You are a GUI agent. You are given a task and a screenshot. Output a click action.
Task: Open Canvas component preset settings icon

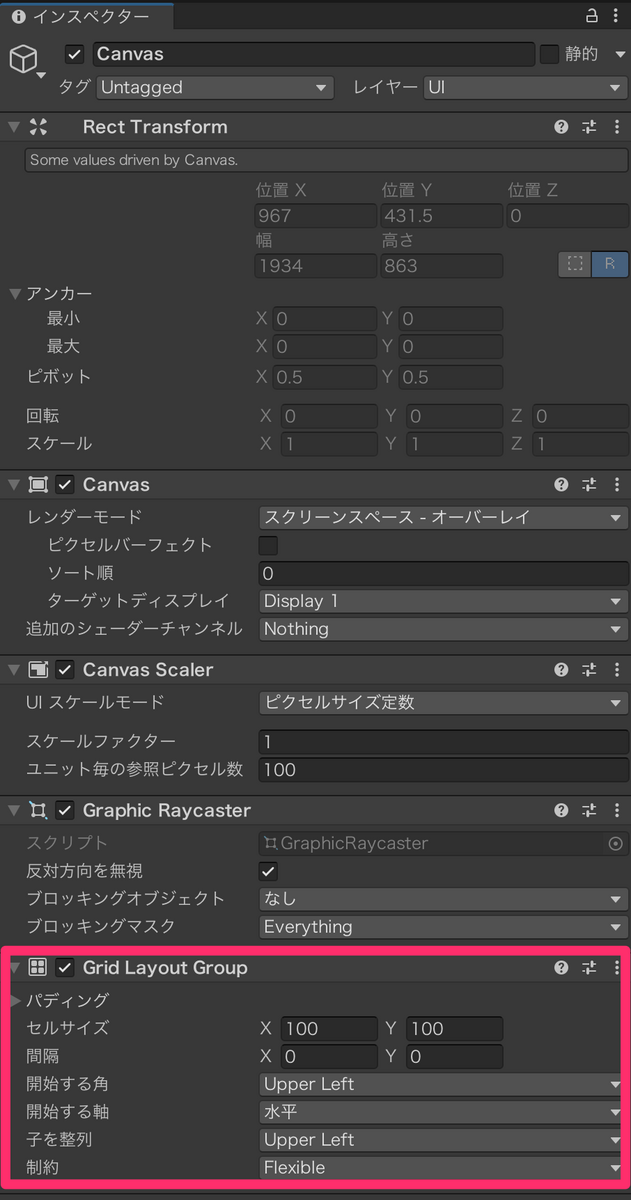[589, 485]
